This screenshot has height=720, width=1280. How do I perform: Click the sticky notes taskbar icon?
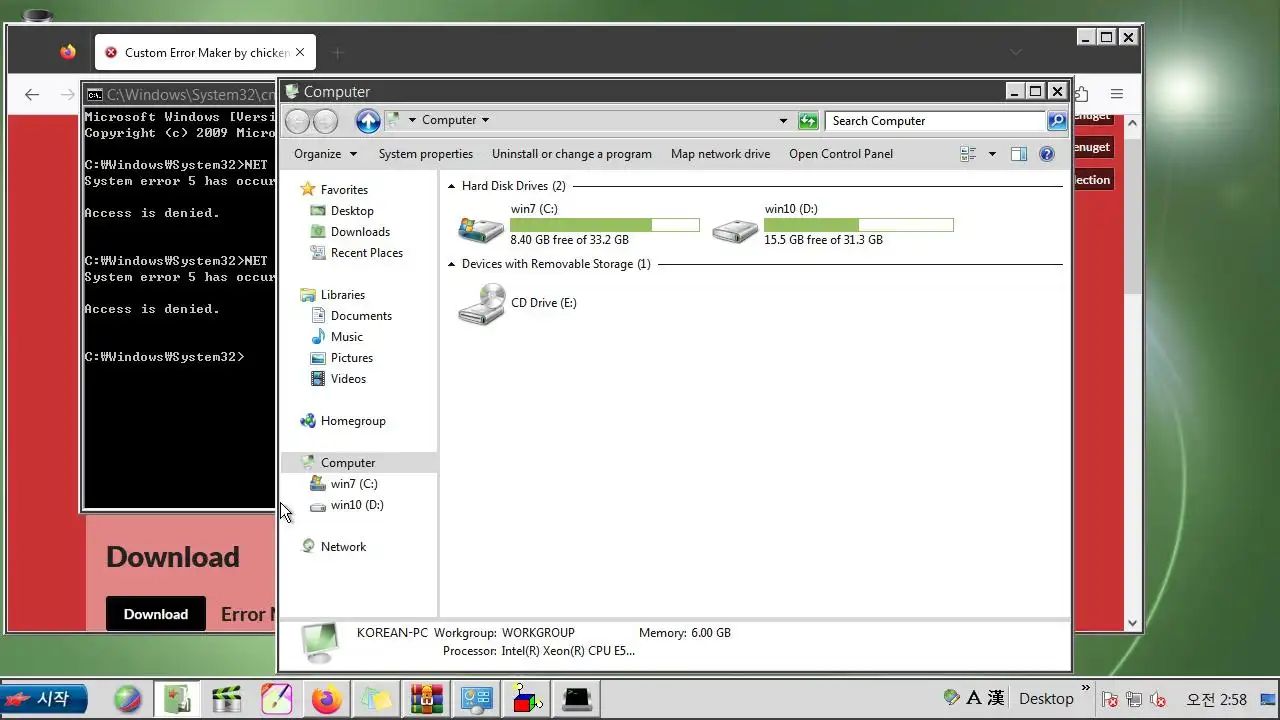tap(376, 699)
